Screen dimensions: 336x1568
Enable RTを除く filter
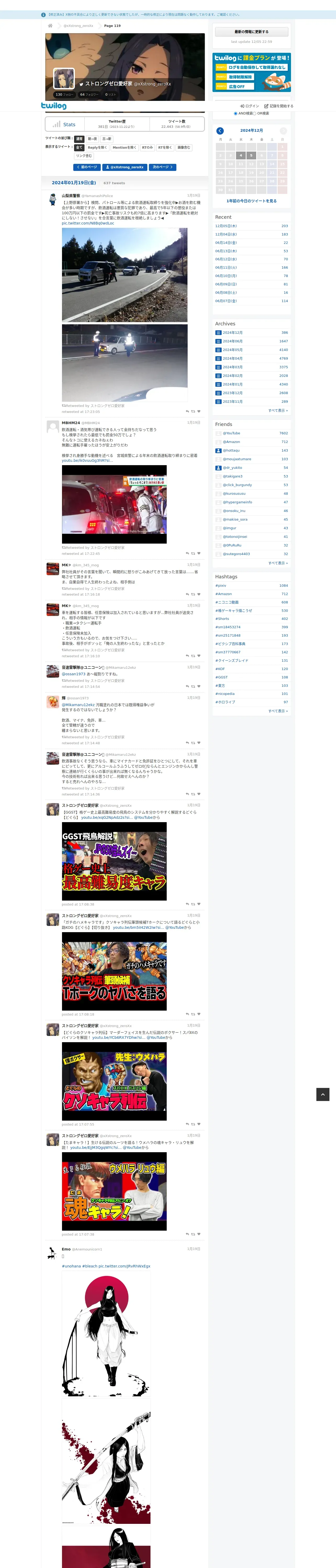[165, 147]
